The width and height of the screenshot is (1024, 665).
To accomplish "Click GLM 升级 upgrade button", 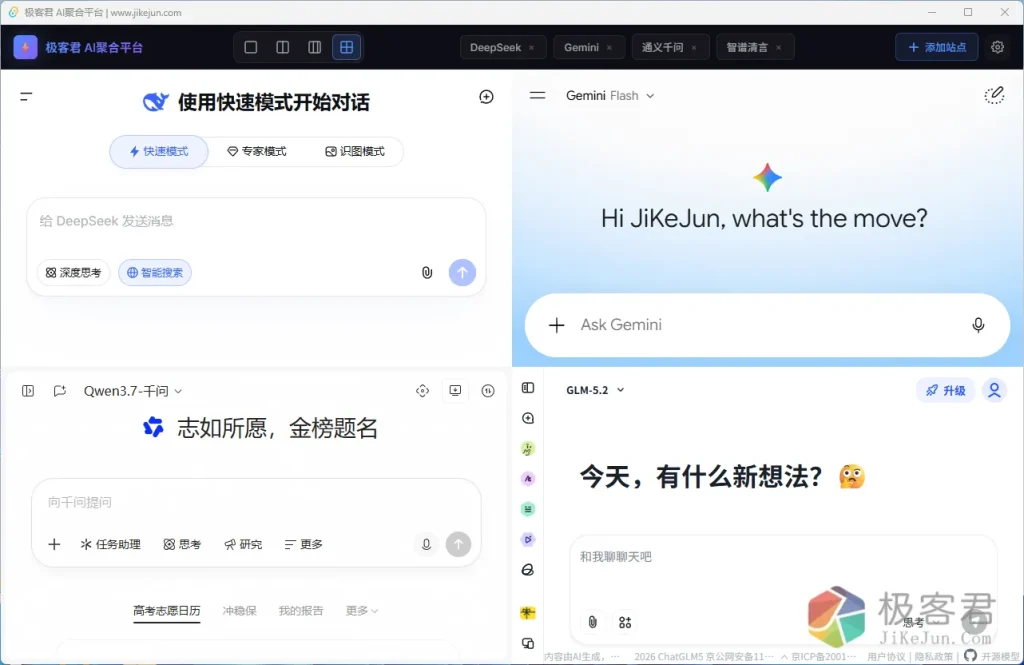I will [x=945, y=390].
